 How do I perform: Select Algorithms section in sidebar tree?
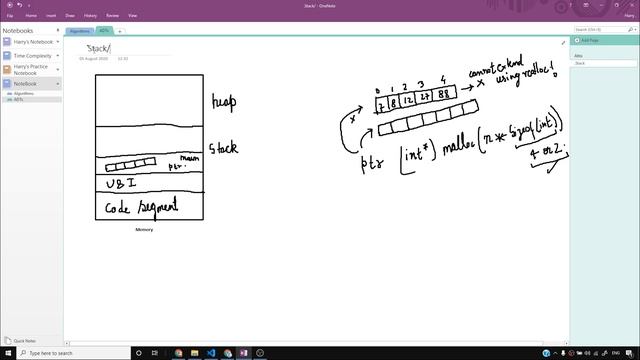coord(24,93)
